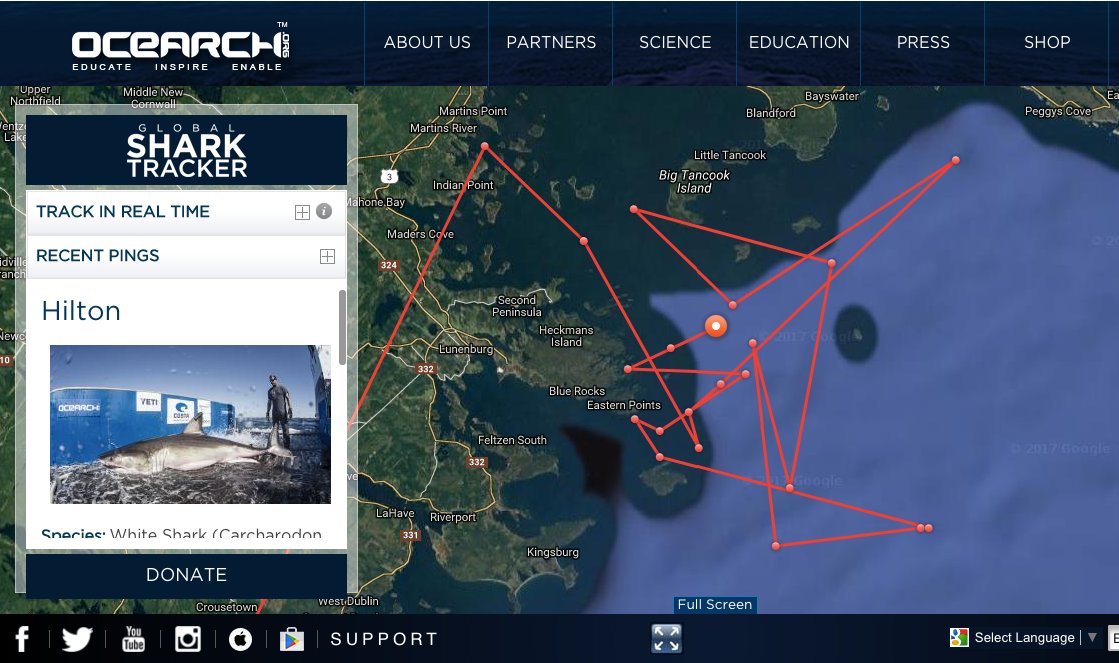Click the Second Peninsula map label

[x=517, y=306]
